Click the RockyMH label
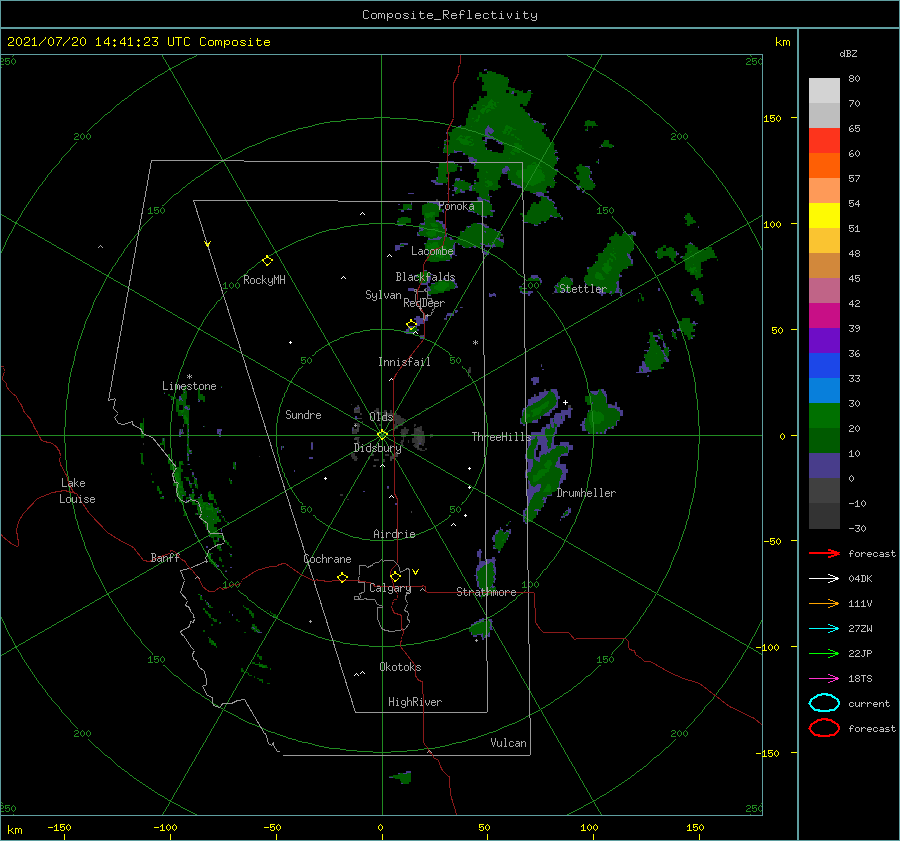Image resolution: width=900 pixels, height=841 pixels. pos(264,280)
